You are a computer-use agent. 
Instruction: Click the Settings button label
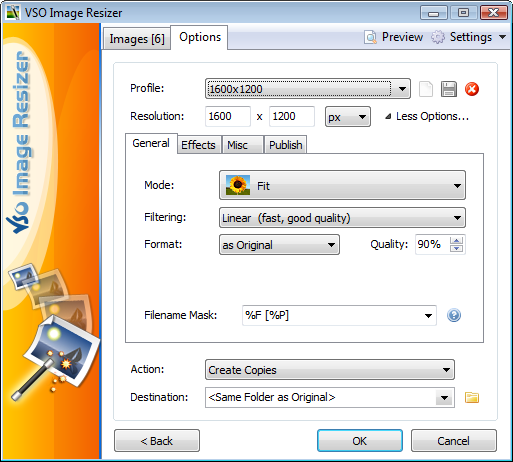pos(471,37)
